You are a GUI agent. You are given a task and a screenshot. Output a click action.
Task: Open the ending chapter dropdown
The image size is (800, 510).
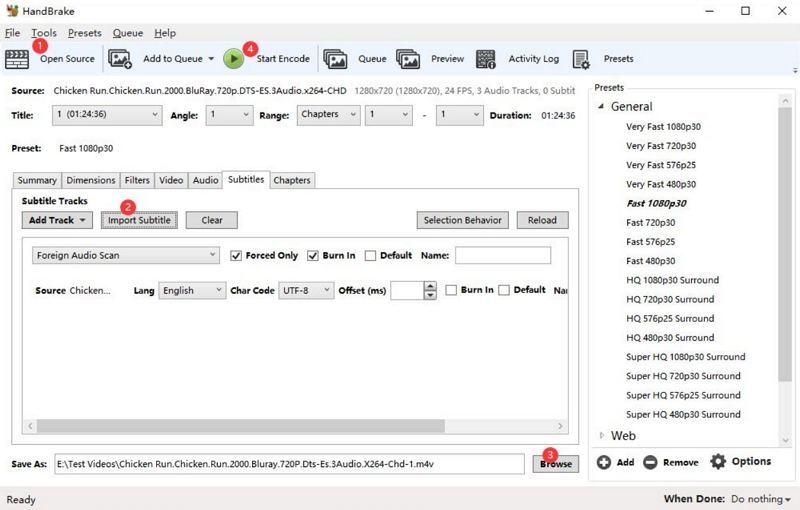tap(460, 115)
